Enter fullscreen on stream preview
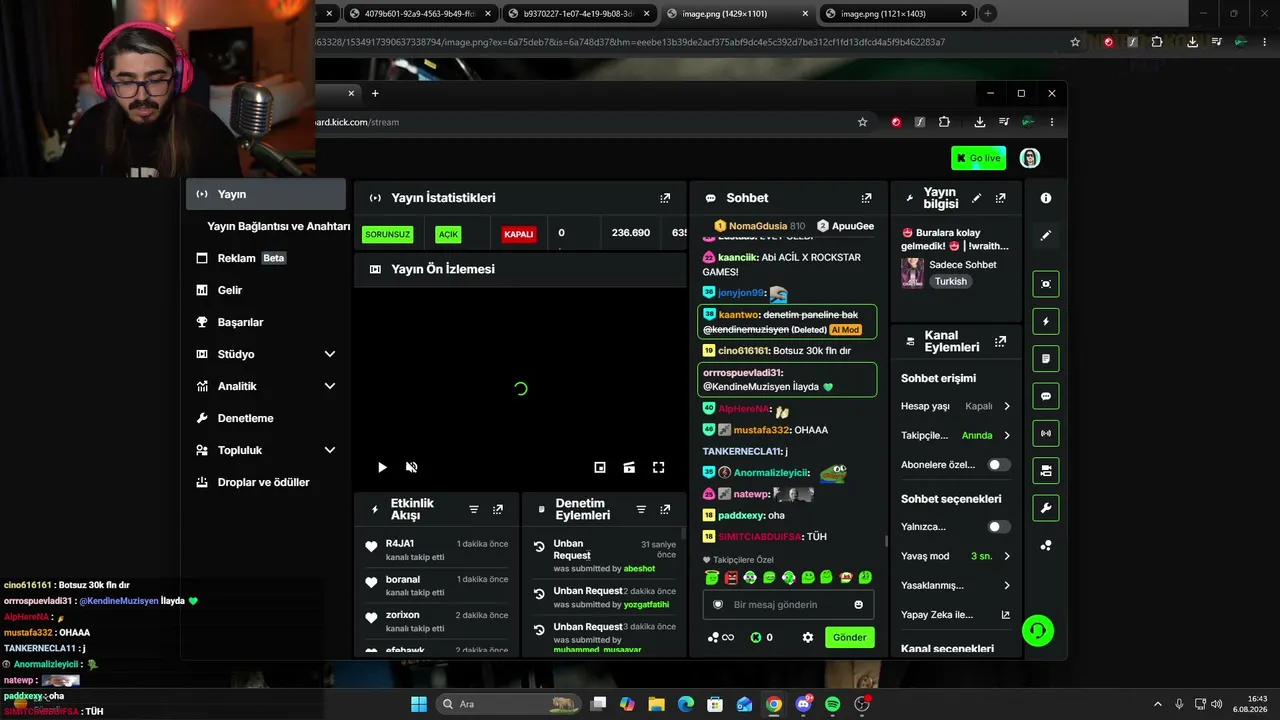Viewport: 1280px width, 720px height. tap(659, 467)
